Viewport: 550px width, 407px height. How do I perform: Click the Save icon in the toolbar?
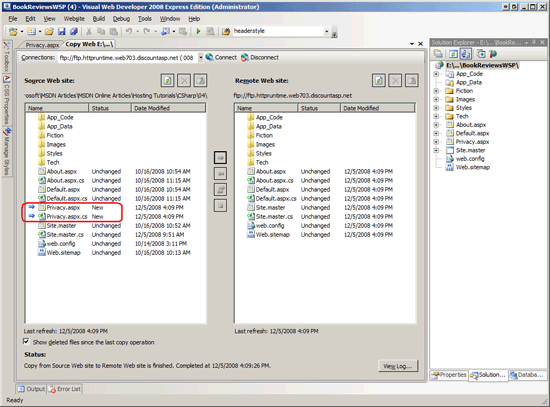pyautogui.click(x=61, y=32)
